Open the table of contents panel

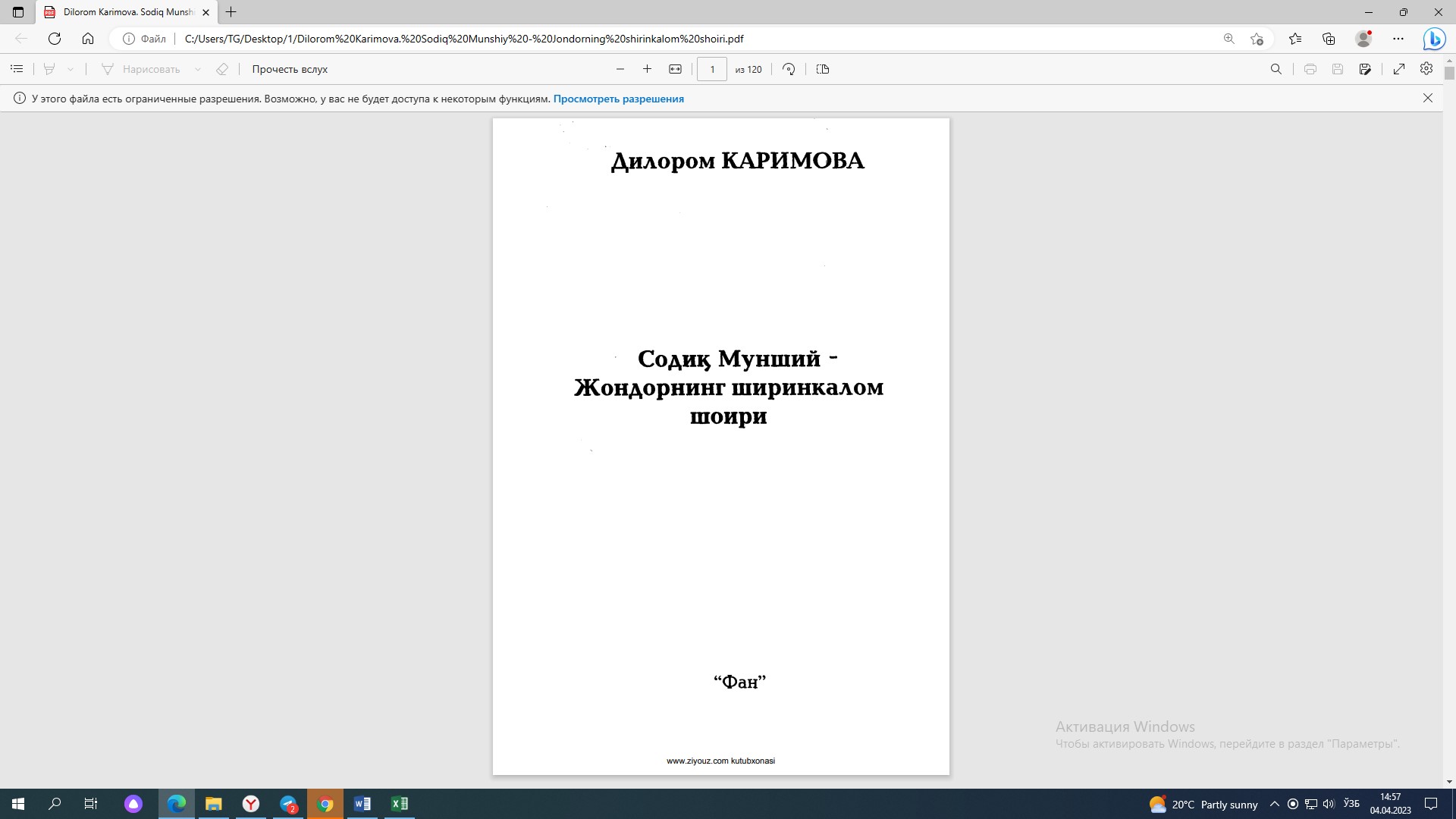point(17,69)
